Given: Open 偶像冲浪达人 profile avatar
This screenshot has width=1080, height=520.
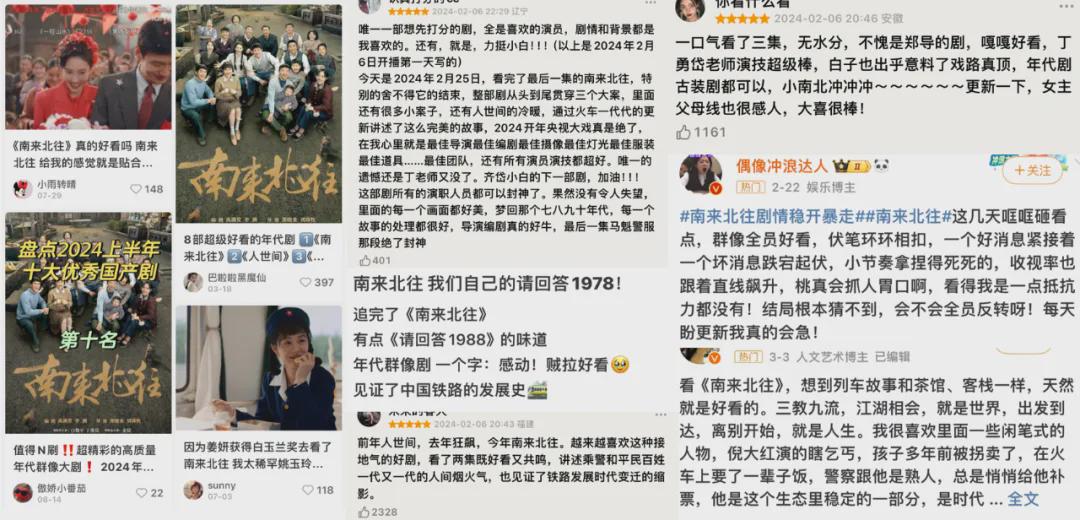Looking at the screenshot, I should pyautogui.click(x=701, y=174).
